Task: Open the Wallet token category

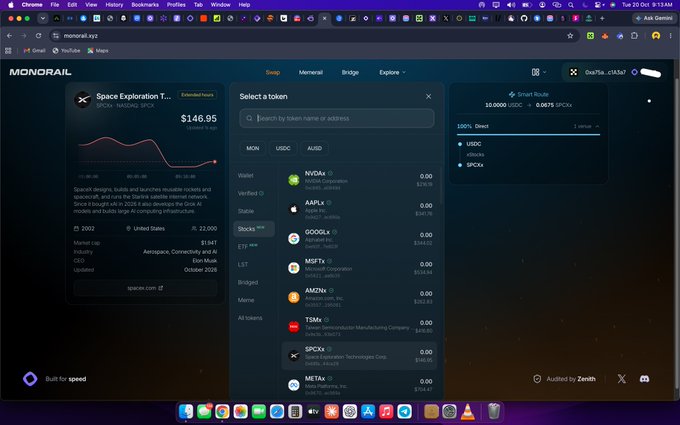Action: pos(245,176)
